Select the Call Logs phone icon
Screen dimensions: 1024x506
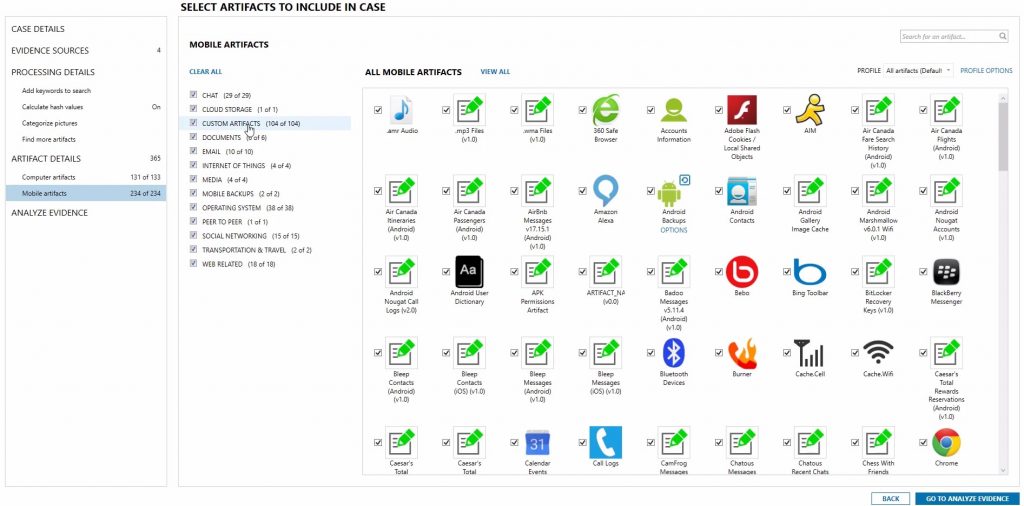pos(606,443)
